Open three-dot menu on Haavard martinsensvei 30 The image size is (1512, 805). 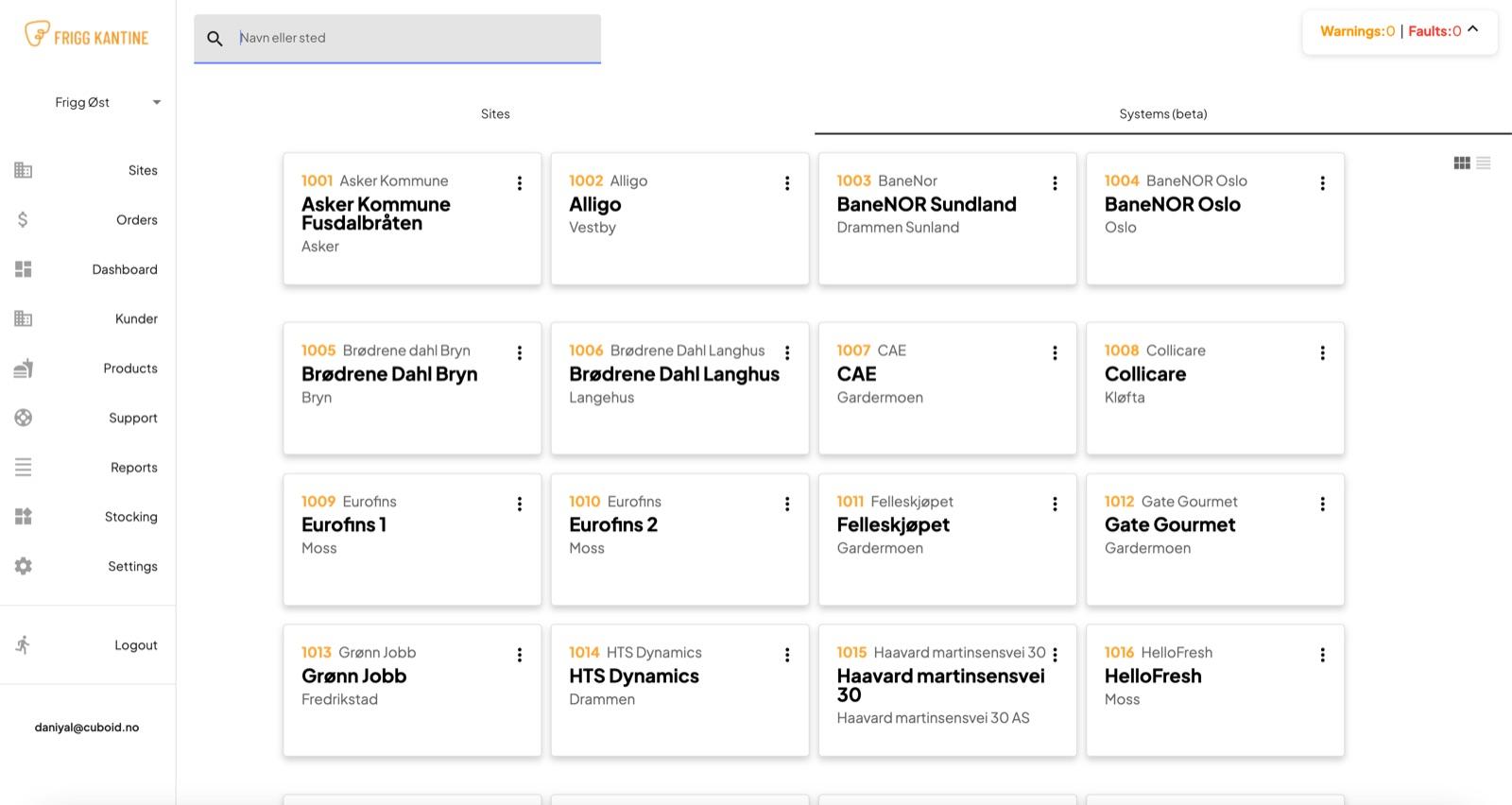[1055, 655]
